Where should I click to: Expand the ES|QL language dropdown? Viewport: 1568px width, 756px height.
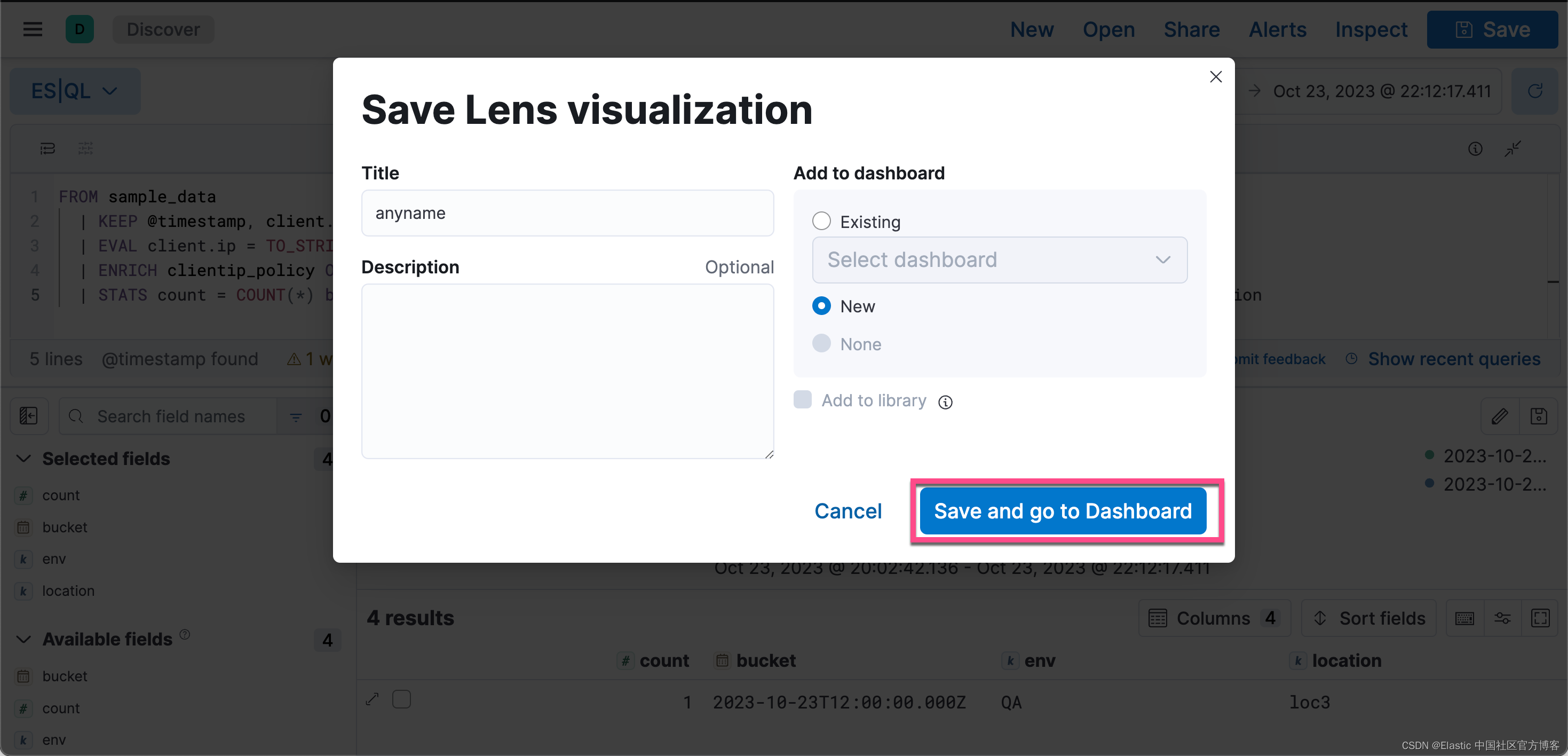tap(74, 91)
